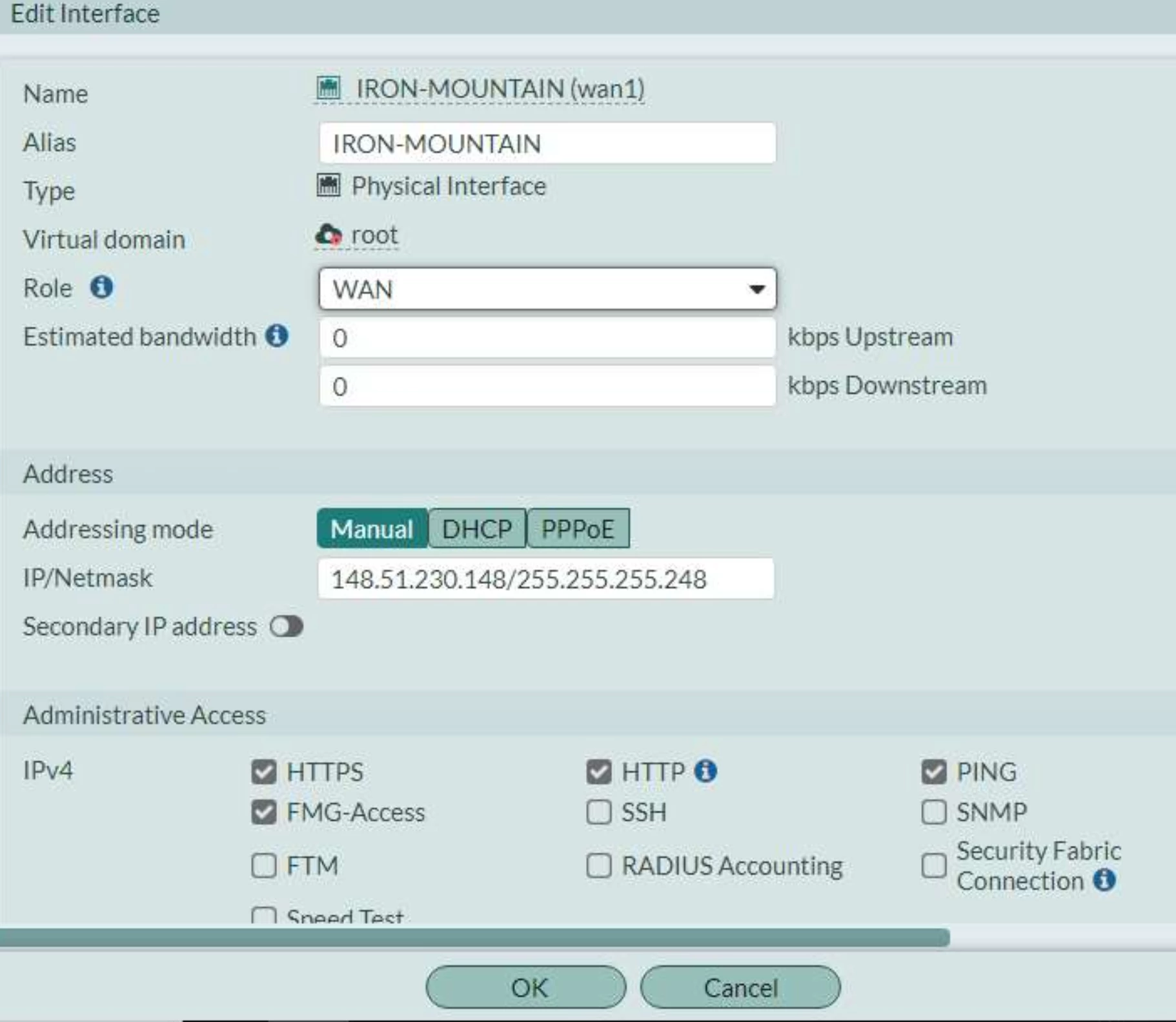Click the Cancel button
Viewport: 1176px width, 1022px height.
(x=740, y=987)
